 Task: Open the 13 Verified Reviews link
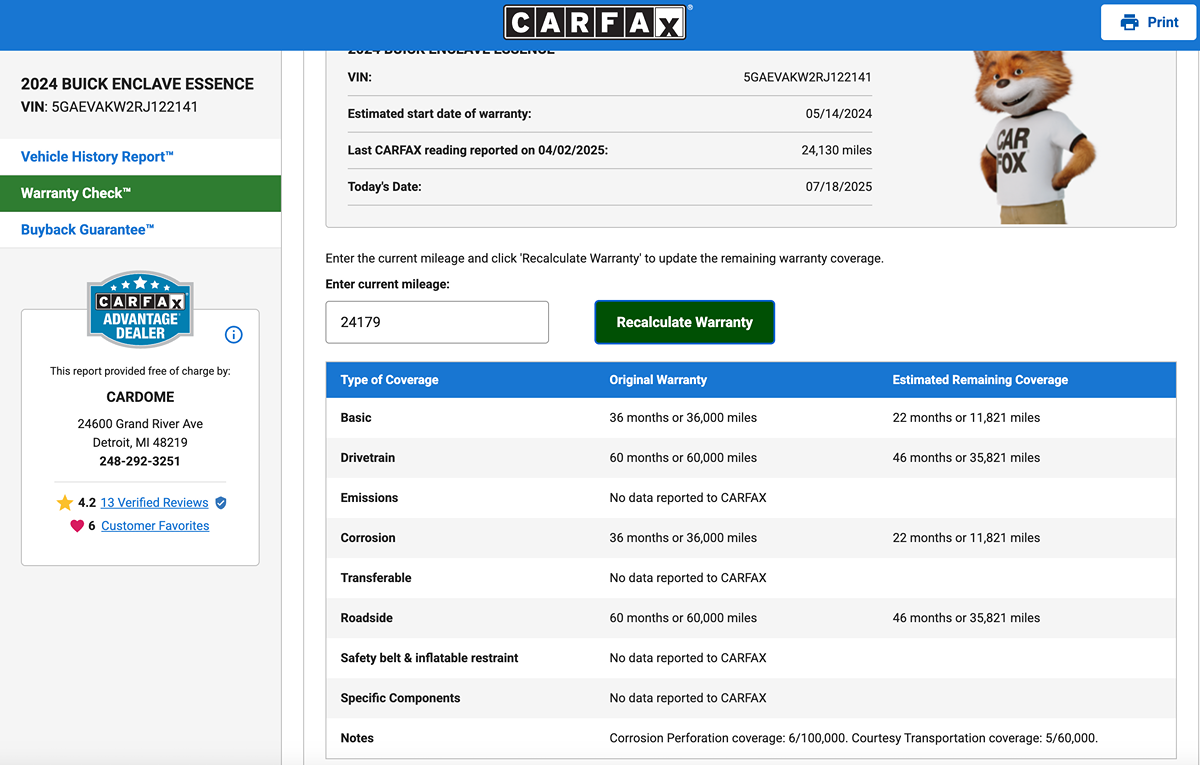pos(154,503)
